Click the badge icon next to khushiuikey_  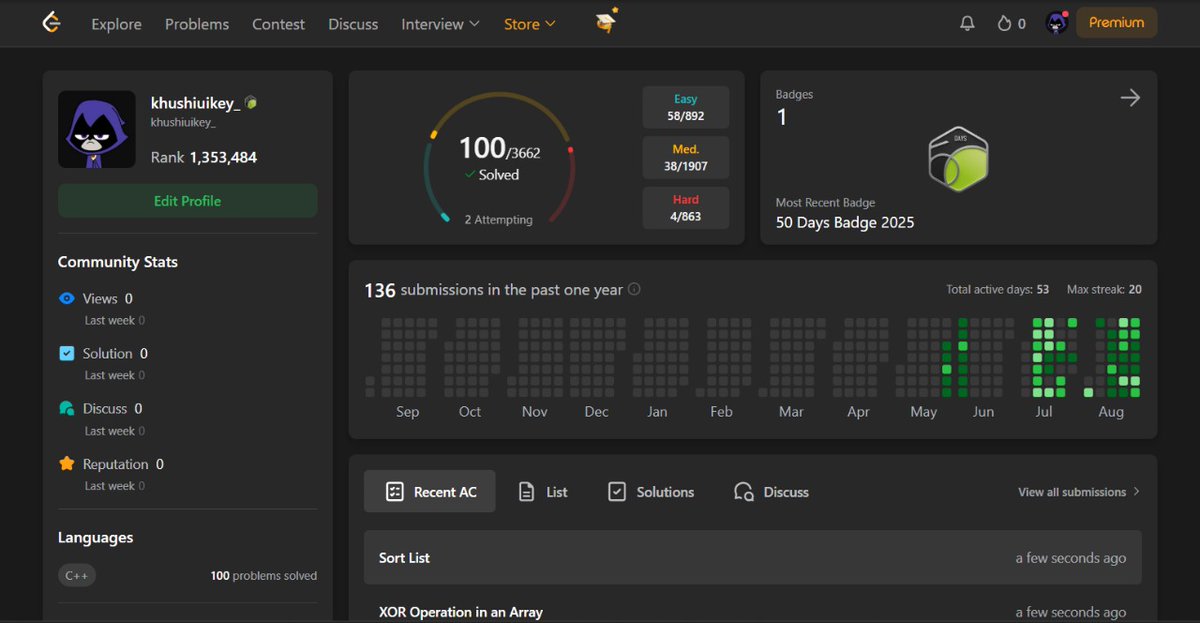(x=251, y=103)
